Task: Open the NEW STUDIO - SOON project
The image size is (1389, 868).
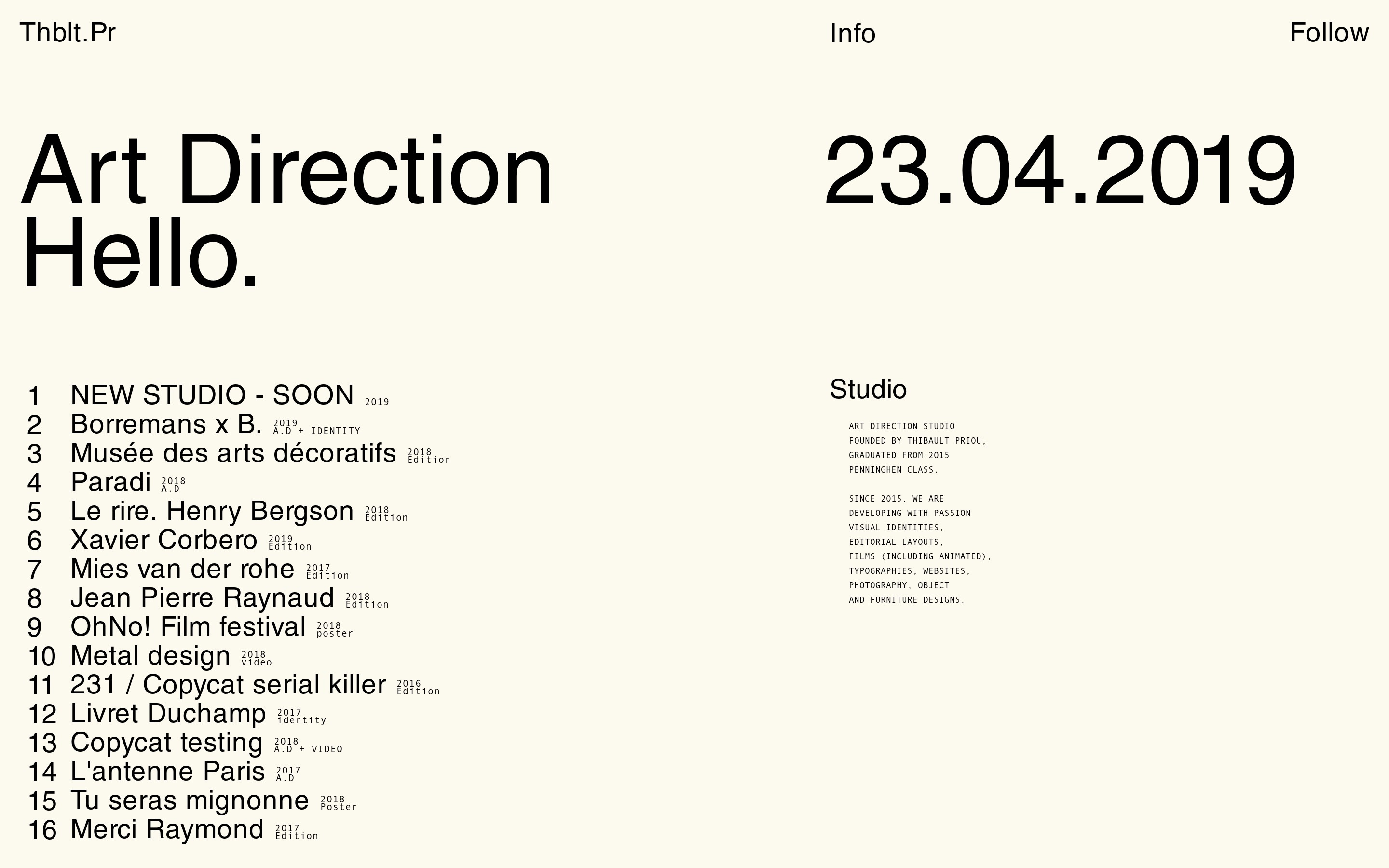Action: (x=212, y=395)
